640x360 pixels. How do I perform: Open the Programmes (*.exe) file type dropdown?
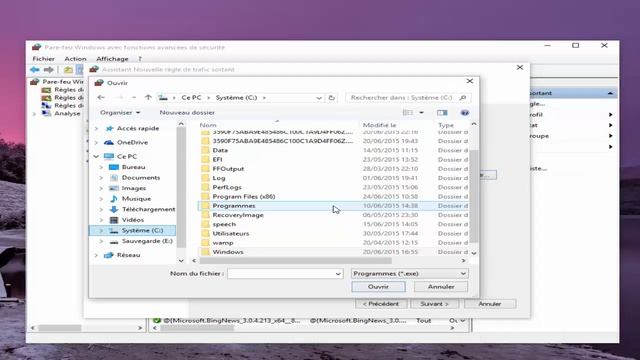409,273
